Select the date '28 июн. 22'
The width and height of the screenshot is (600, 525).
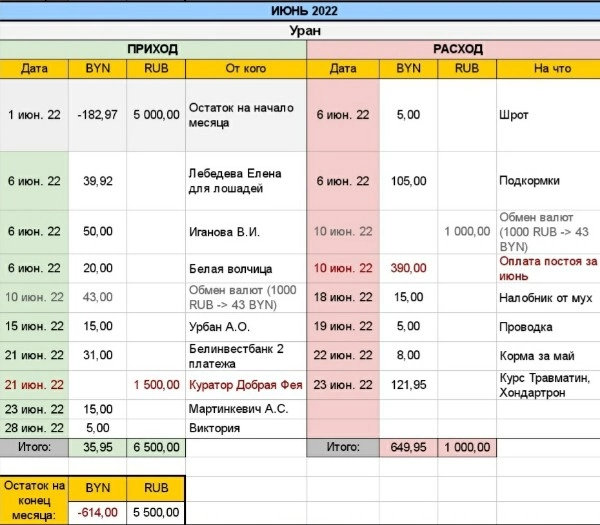coord(34,428)
